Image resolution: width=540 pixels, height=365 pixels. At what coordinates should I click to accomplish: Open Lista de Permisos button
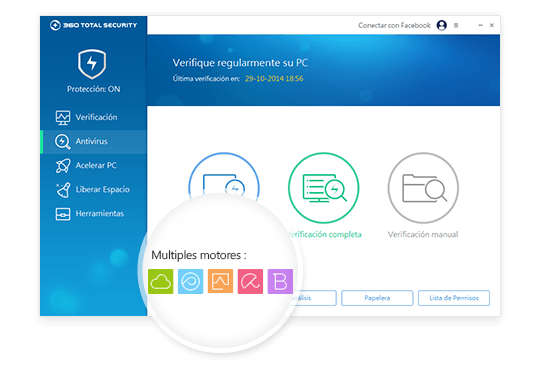454,298
